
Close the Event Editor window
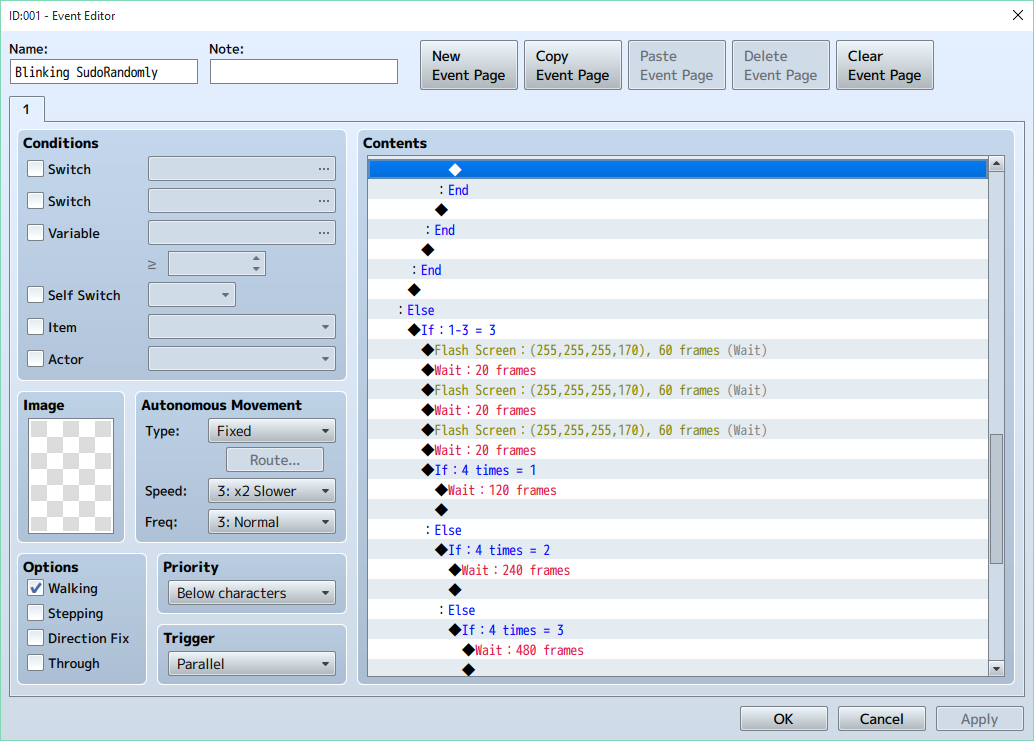tap(1017, 14)
